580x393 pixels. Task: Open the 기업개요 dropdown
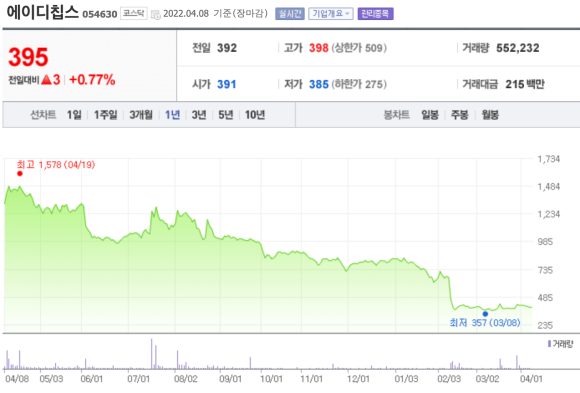coord(331,14)
